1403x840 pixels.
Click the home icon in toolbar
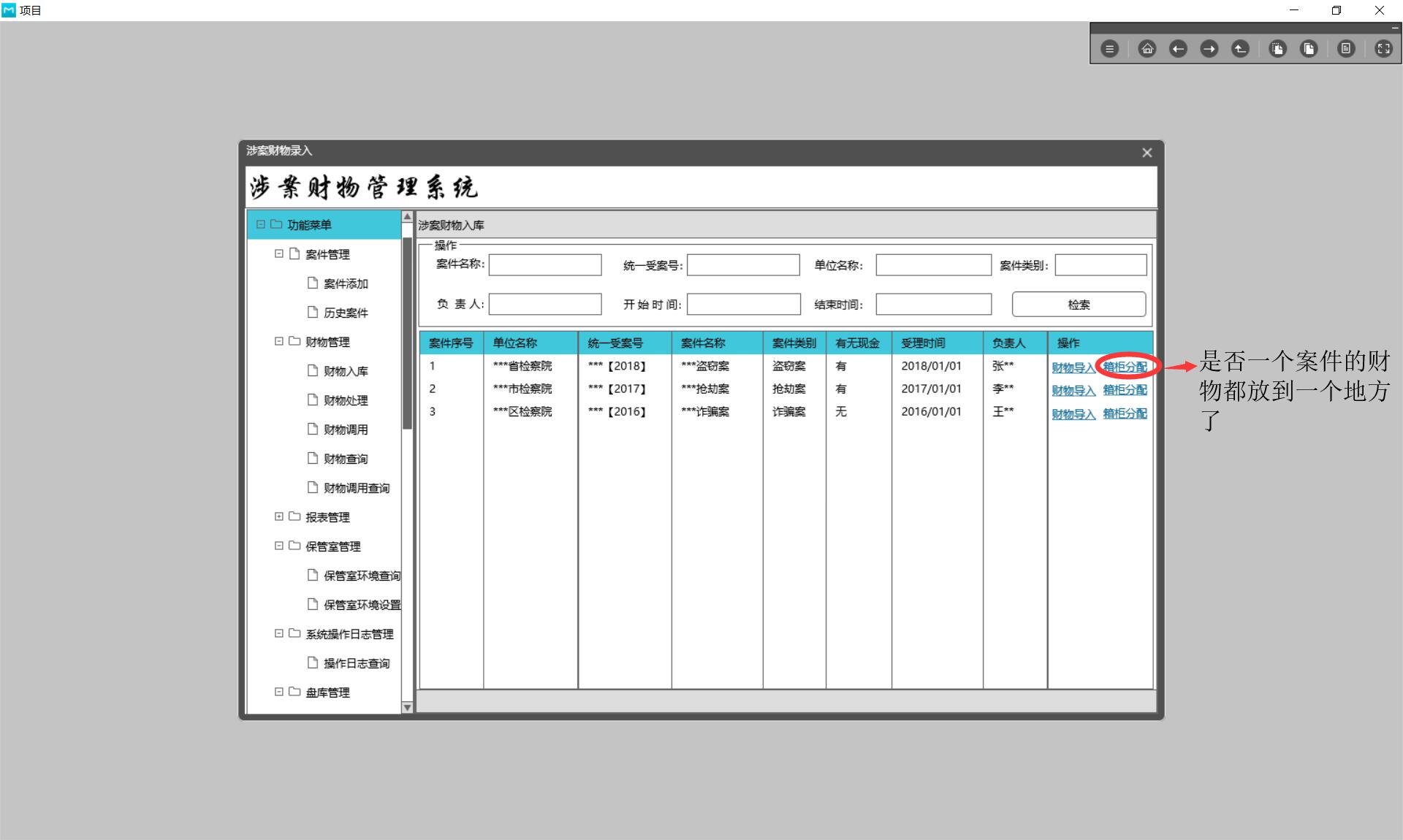(1147, 49)
